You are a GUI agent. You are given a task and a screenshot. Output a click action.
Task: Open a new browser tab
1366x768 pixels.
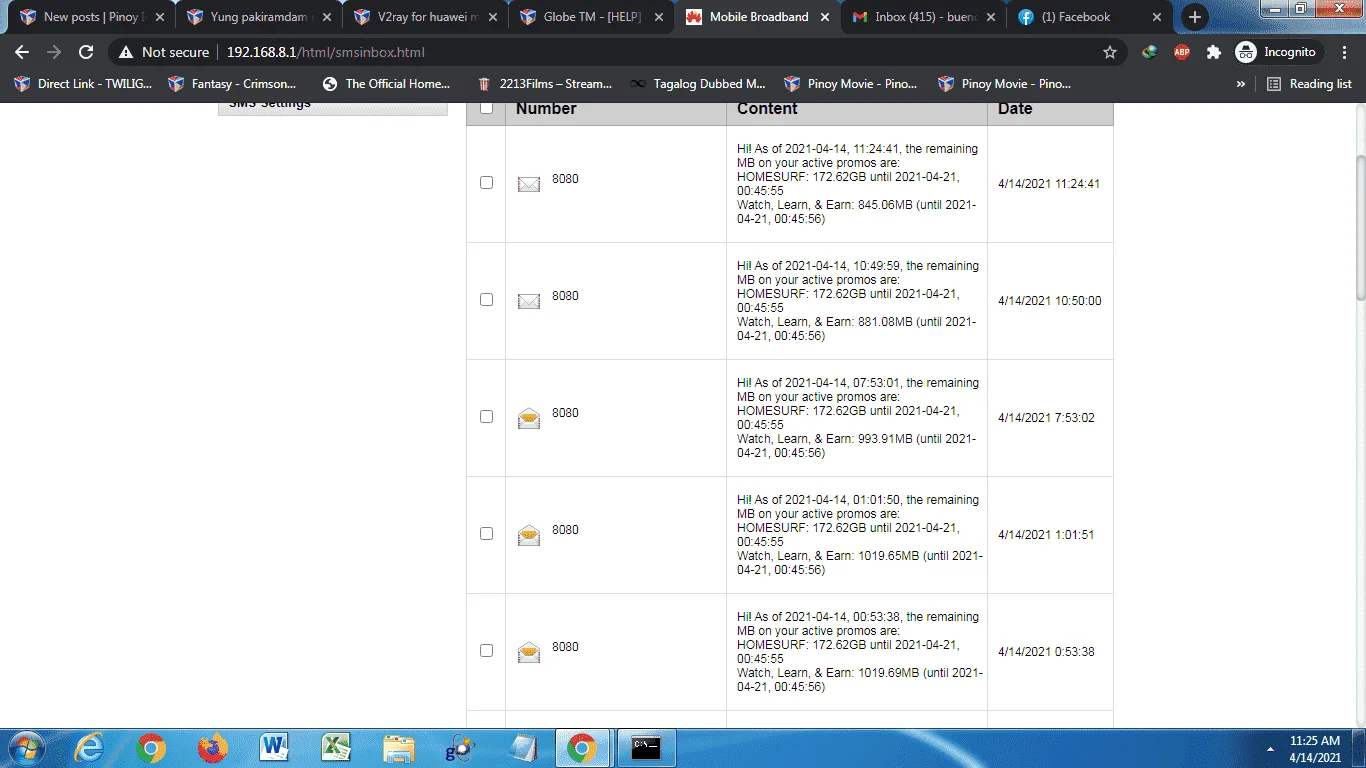tap(1194, 17)
